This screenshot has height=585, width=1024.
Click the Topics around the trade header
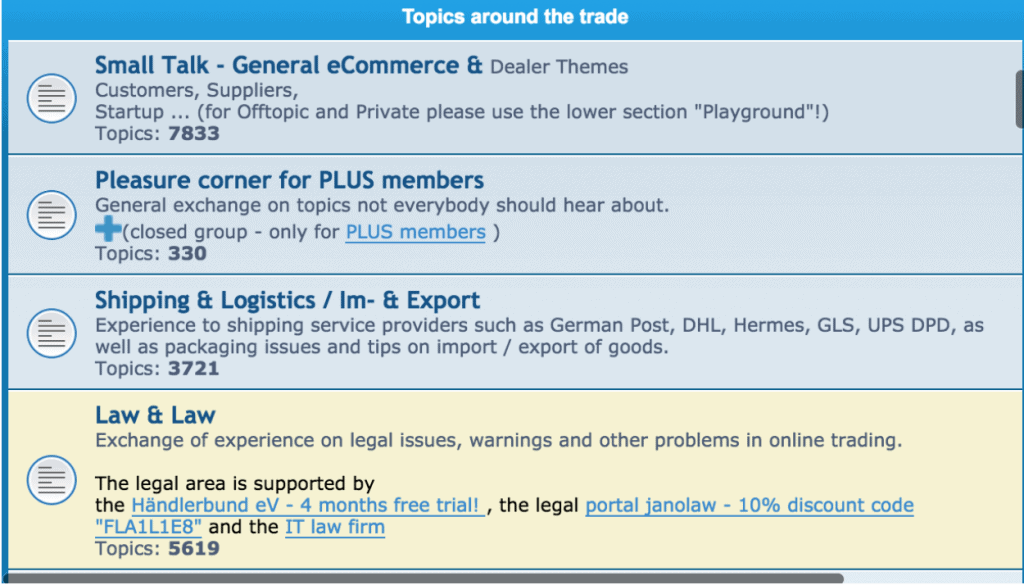[x=515, y=17]
